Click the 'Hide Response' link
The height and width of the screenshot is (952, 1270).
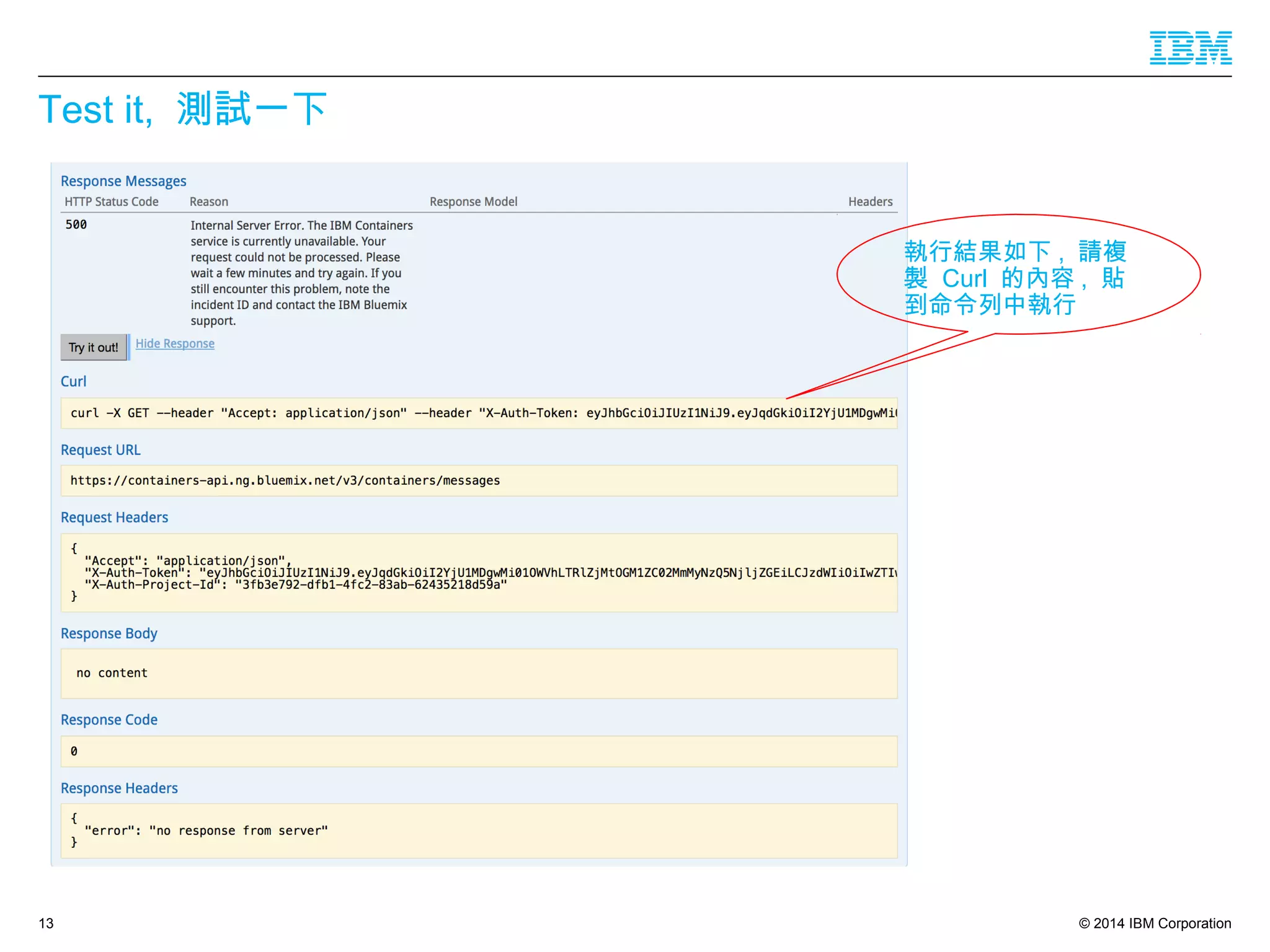coord(175,343)
